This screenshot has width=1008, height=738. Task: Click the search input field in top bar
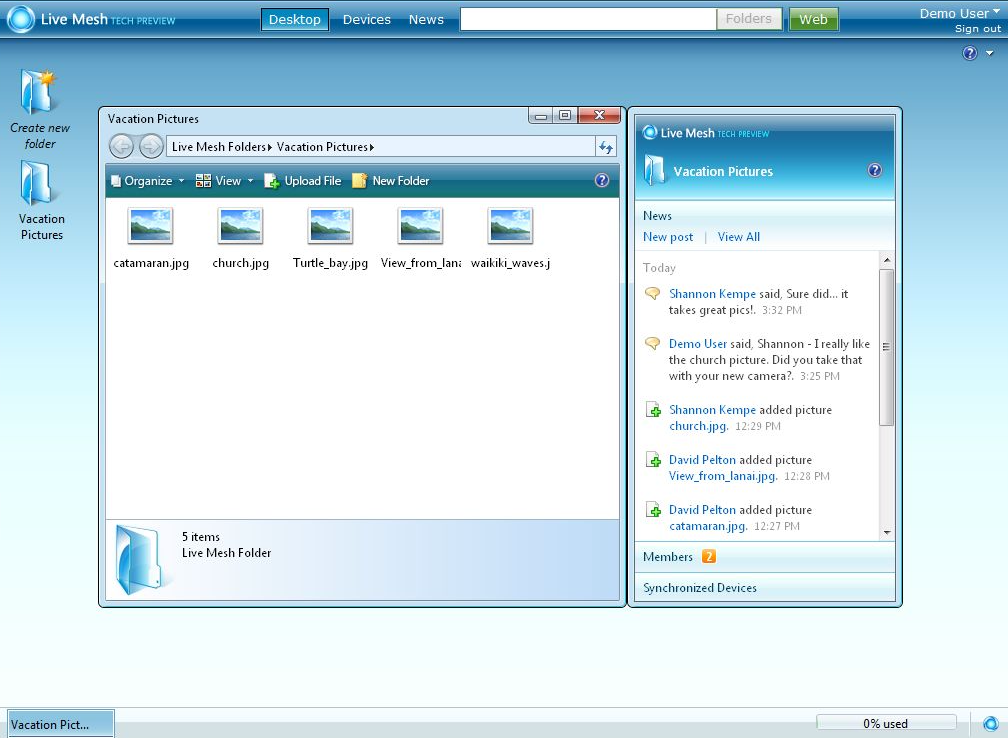coord(588,19)
